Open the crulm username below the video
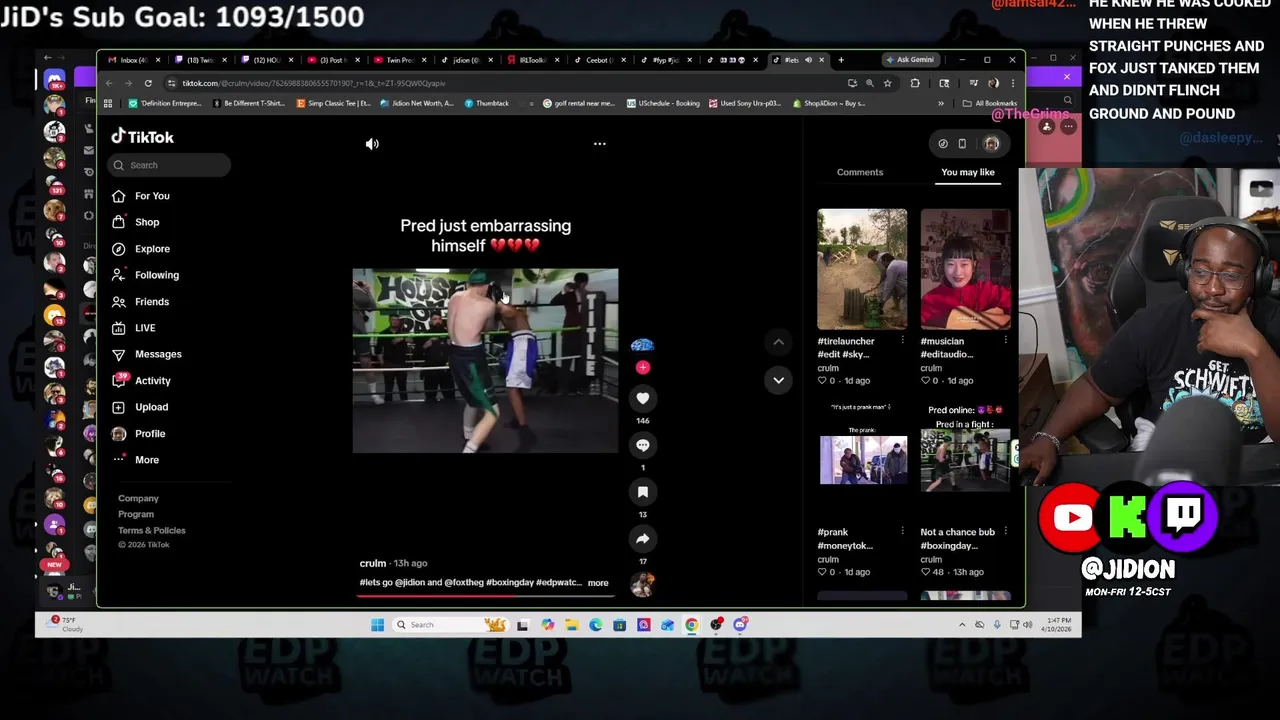 (373, 563)
